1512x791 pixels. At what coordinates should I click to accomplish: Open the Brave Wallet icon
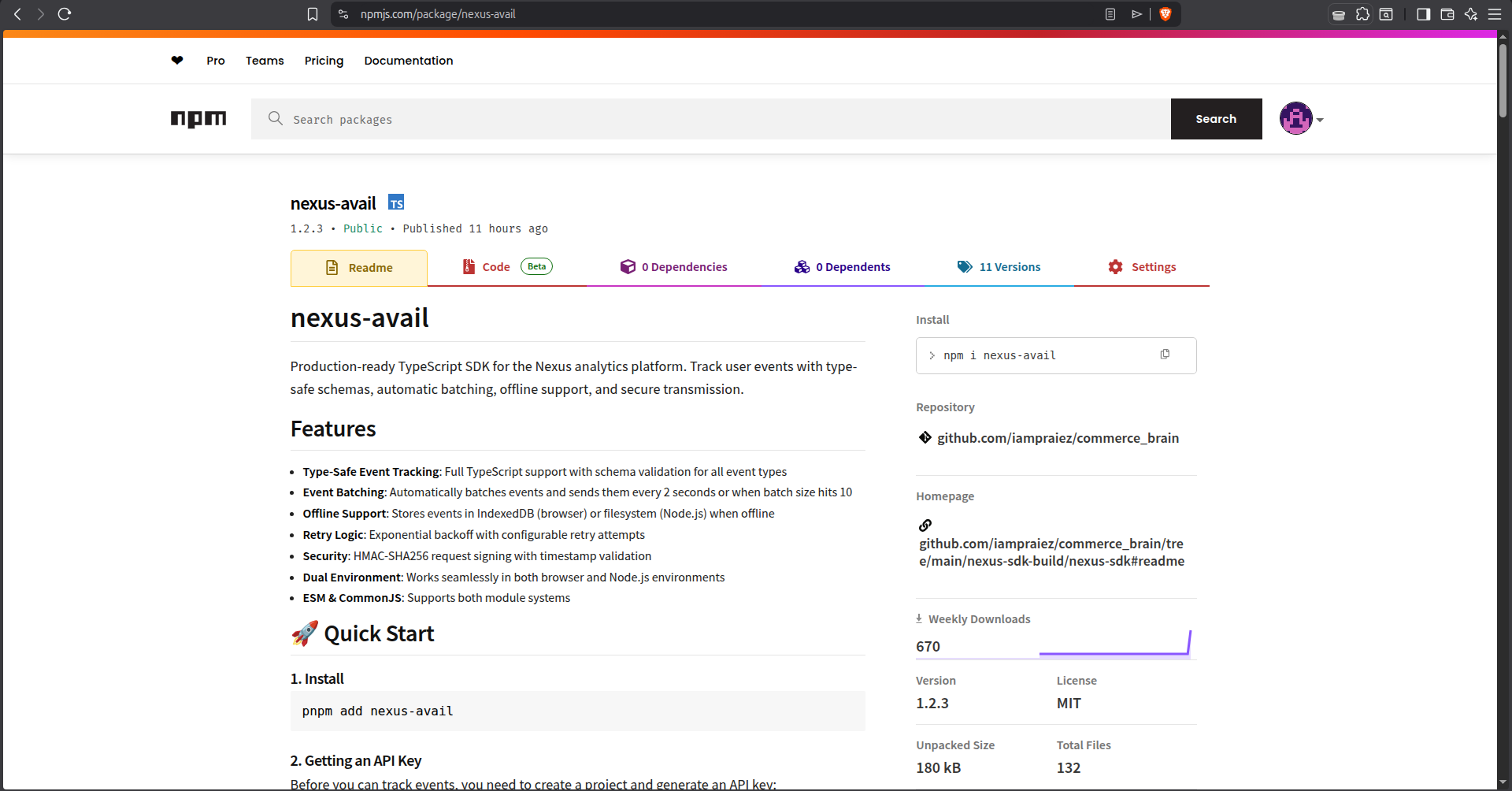[x=1447, y=14]
